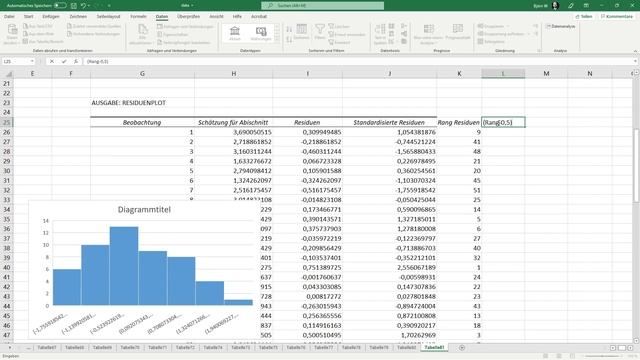The width and height of the screenshot is (640, 360).
Task: Switch to the Überprüfen tab
Action: 188,17
